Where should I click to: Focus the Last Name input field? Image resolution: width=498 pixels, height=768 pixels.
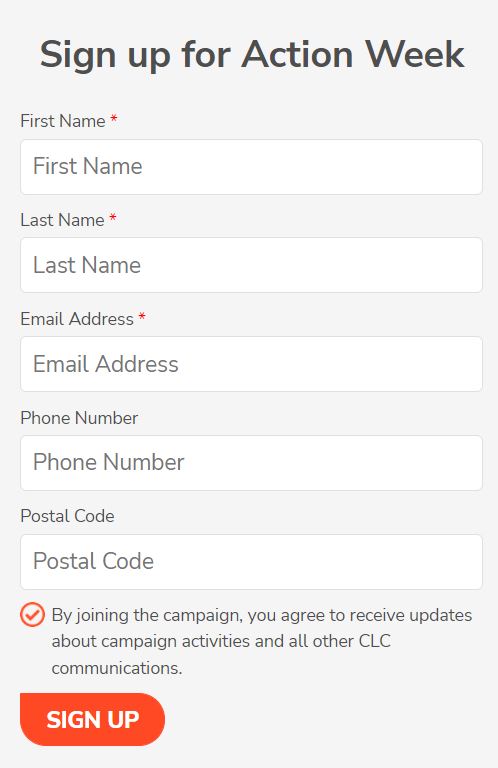pos(251,265)
